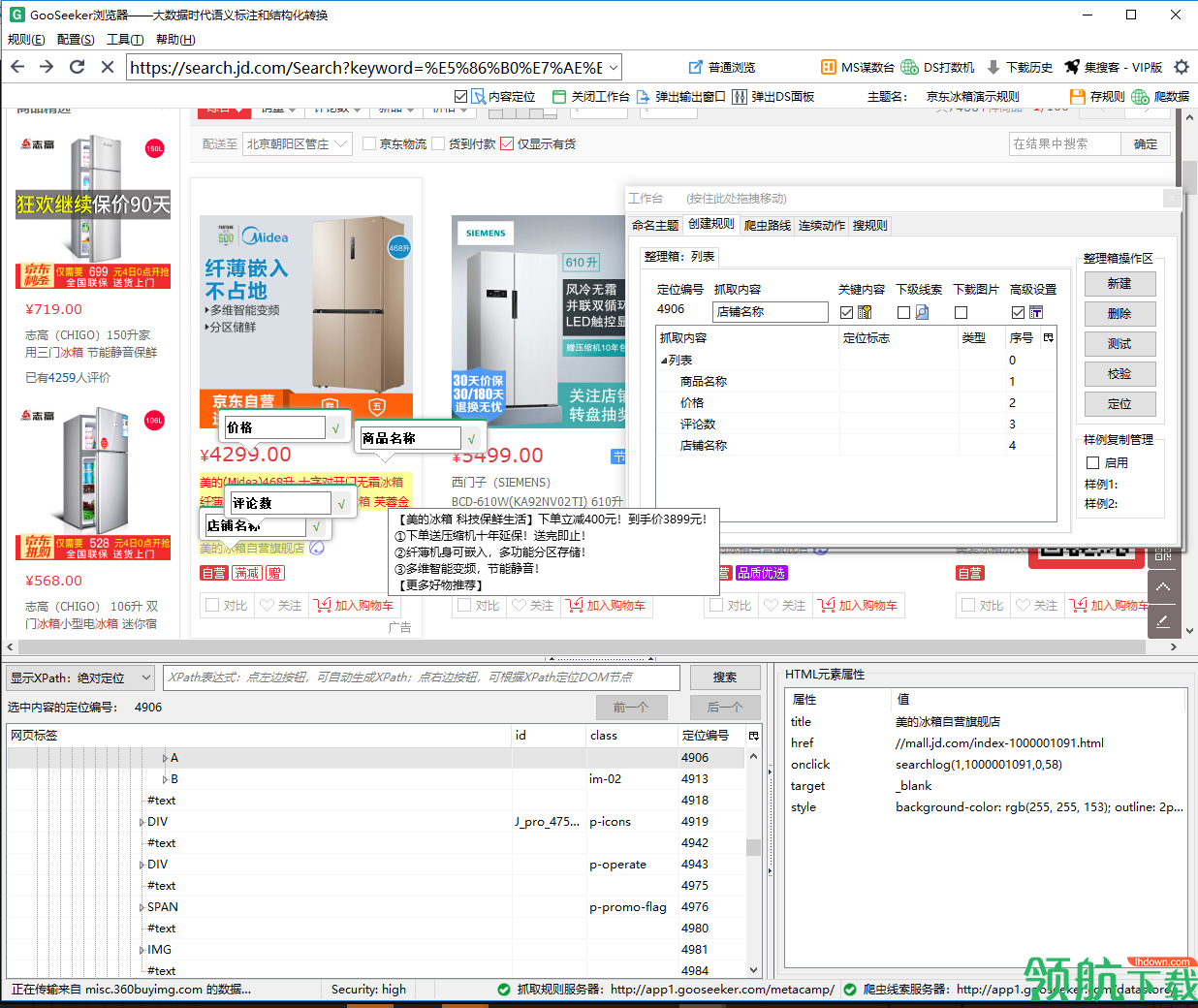The height and width of the screenshot is (1008, 1198).
Task: Click the 在结果中搜索 input box
Action: click(x=1064, y=143)
